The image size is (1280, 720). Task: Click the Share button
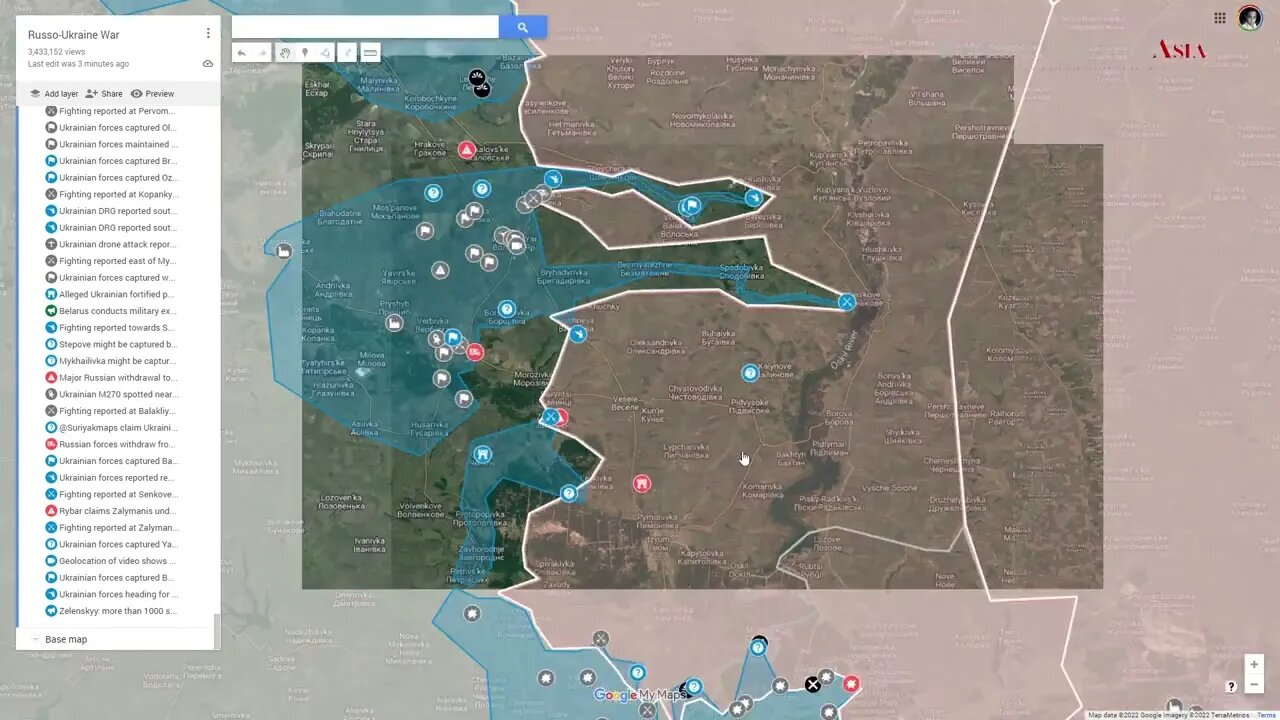[104, 94]
